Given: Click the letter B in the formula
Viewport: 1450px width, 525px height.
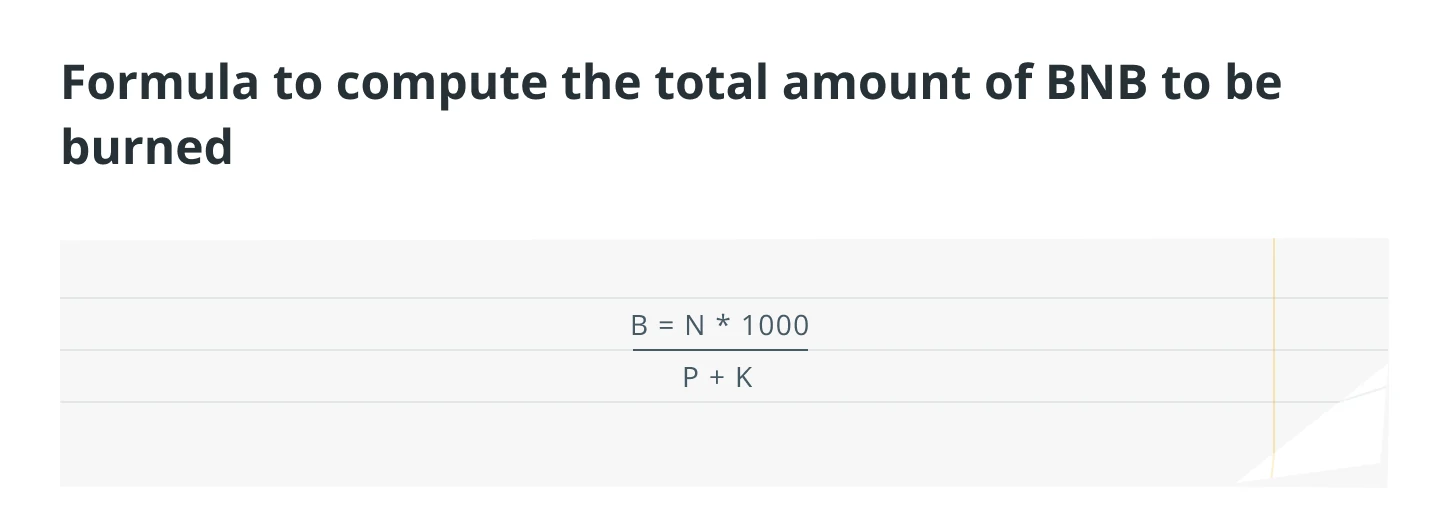Looking at the screenshot, I should [x=640, y=325].
